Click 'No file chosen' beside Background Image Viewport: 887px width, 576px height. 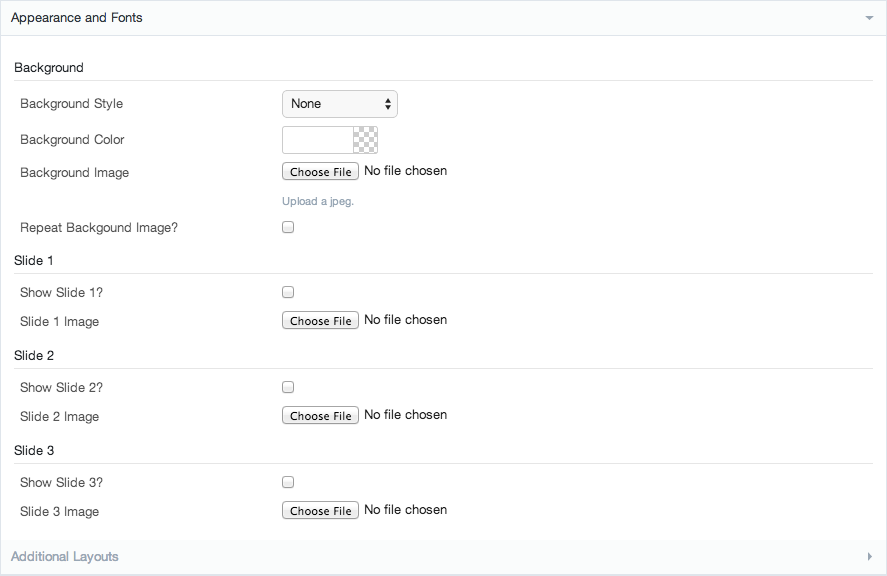pyautogui.click(x=406, y=171)
